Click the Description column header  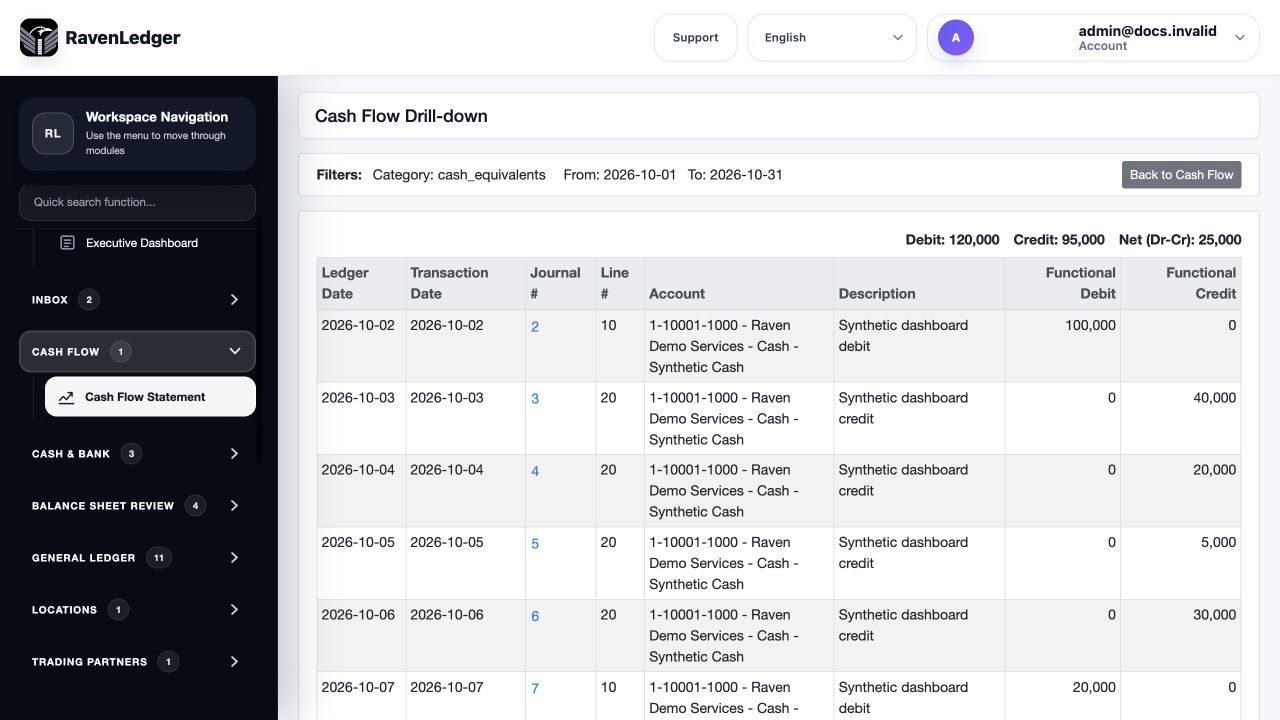click(919, 283)
